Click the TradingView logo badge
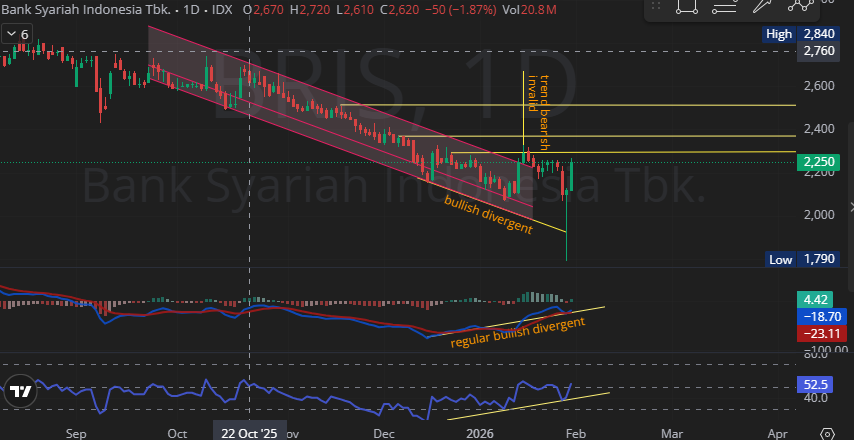Image resolution: width=854 pixels, height=440 pixels. pos(21,391)
